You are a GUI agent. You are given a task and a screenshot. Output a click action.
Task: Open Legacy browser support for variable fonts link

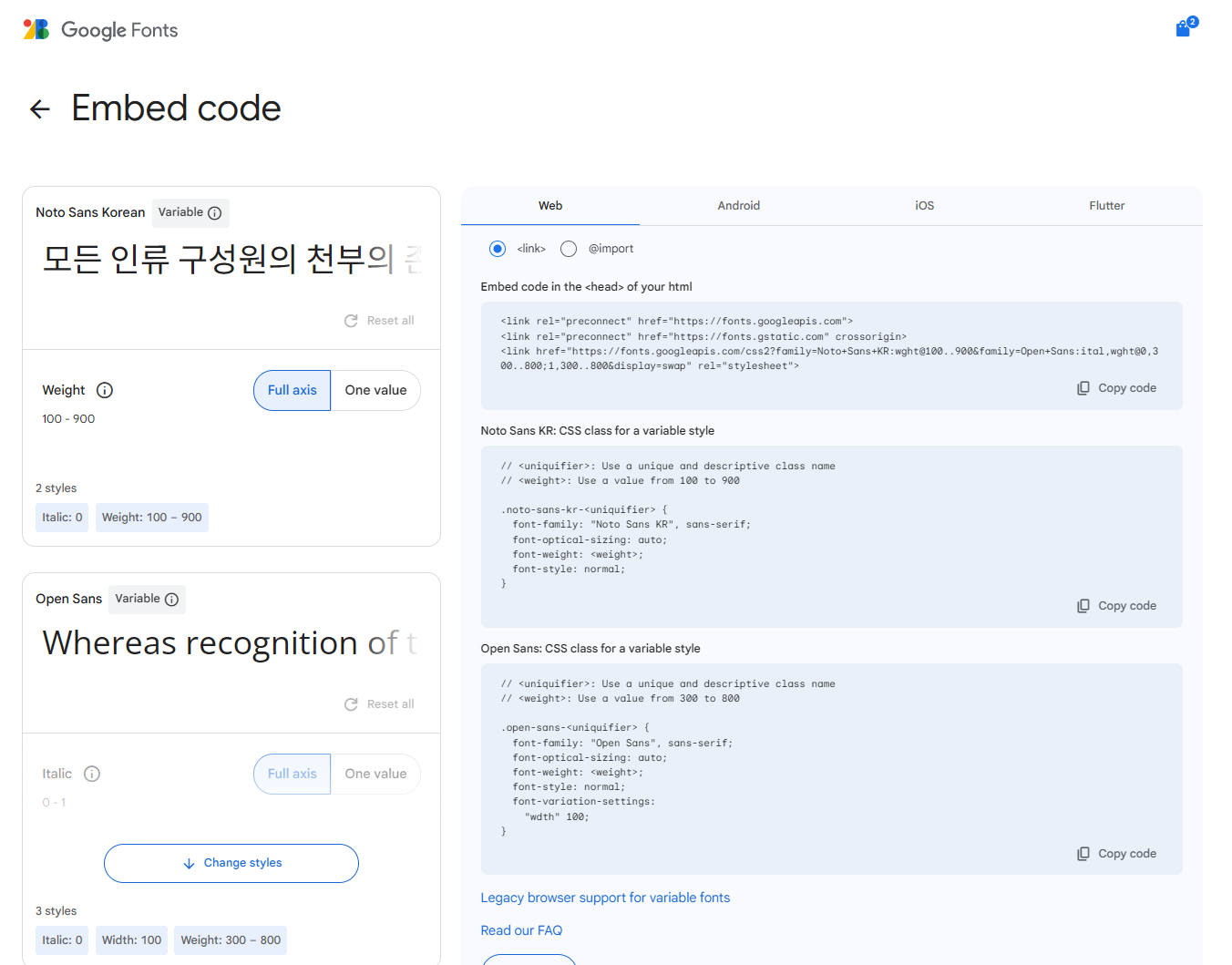pos(605,898)
